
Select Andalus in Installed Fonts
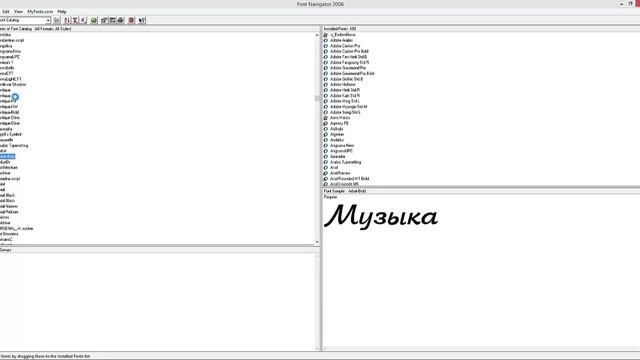click(x=337, y=140)
